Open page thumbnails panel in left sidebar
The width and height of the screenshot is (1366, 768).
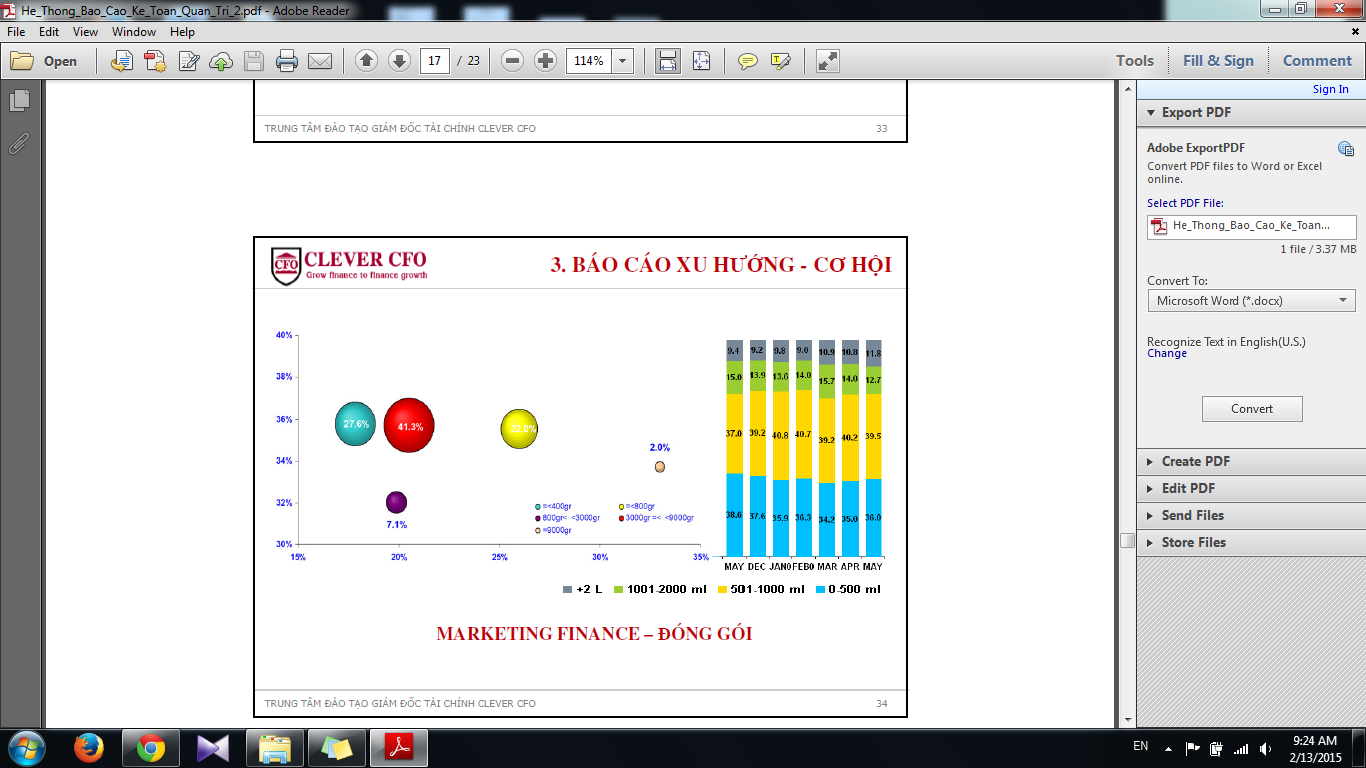click(19, 101)
